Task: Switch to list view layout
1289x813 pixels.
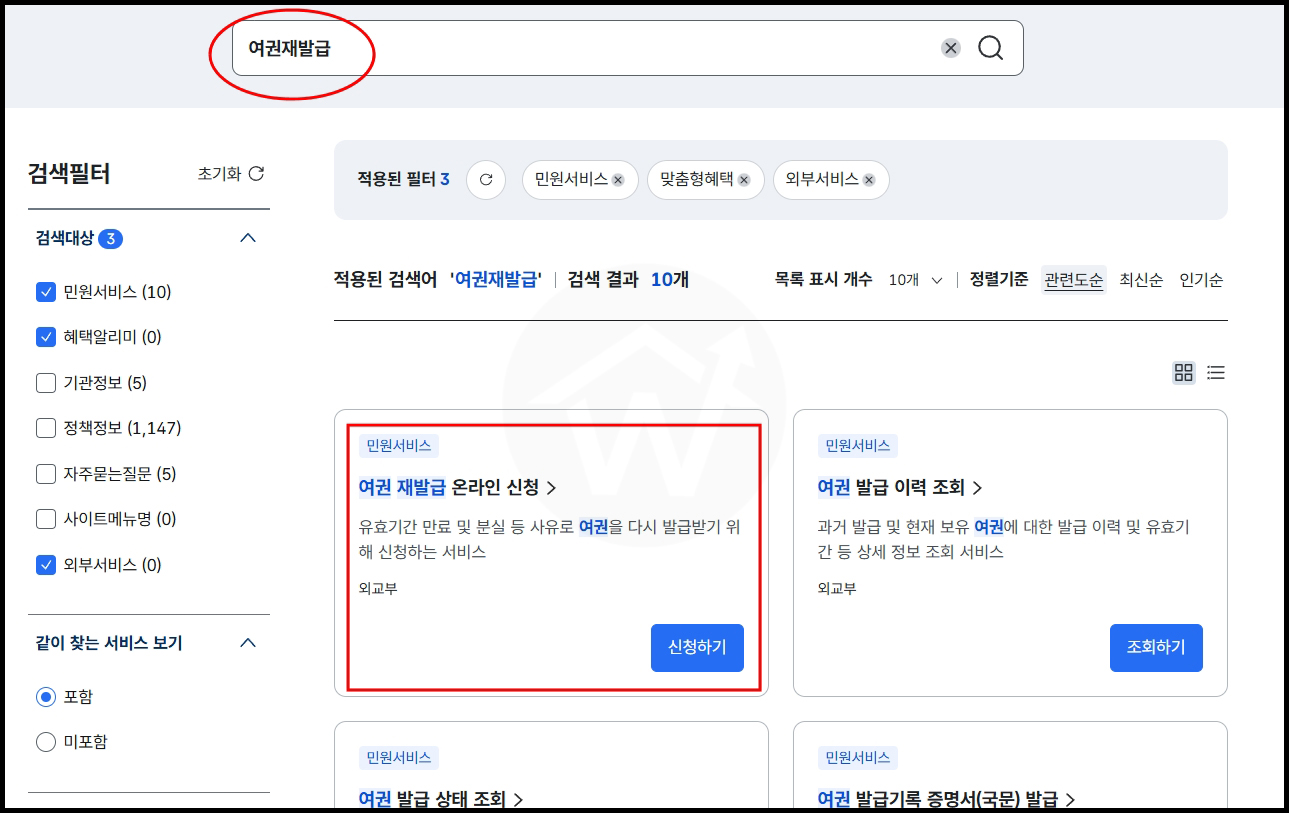Action: 1216,372
